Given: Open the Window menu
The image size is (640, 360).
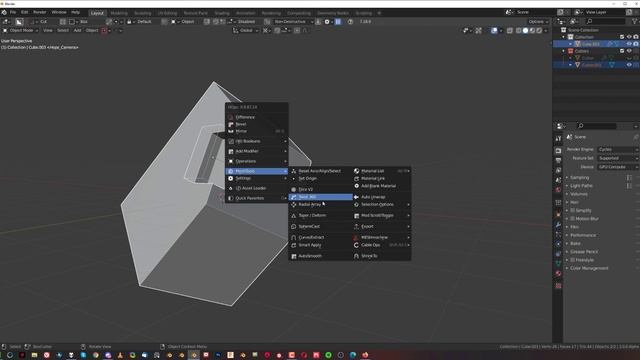Looking at the screenshot, I should click(x=59, y=12).
